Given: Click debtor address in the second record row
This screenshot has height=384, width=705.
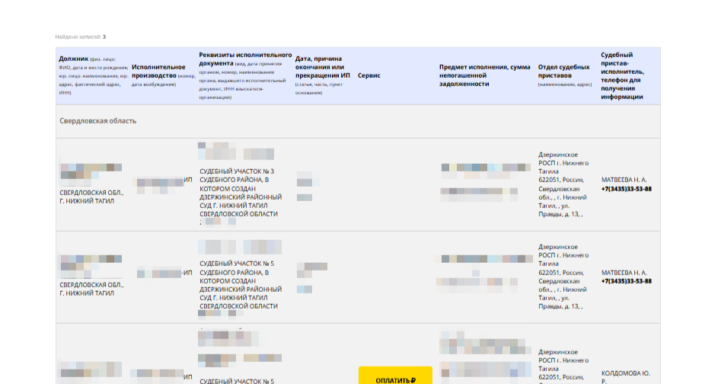Looking at the screenshot, I should (91, 289).
